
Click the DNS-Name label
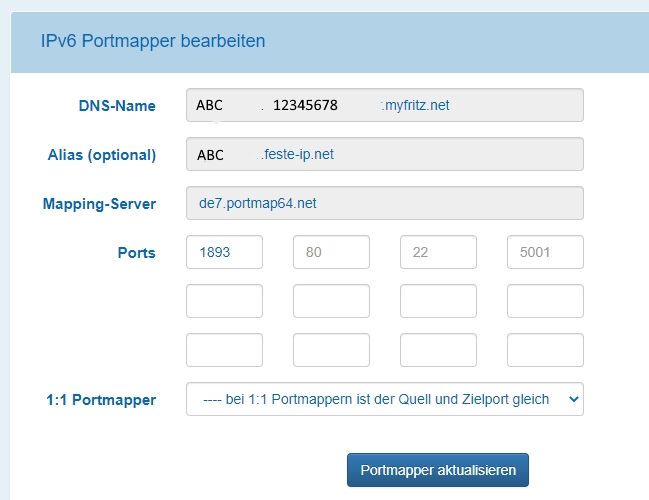click(117, 106)
